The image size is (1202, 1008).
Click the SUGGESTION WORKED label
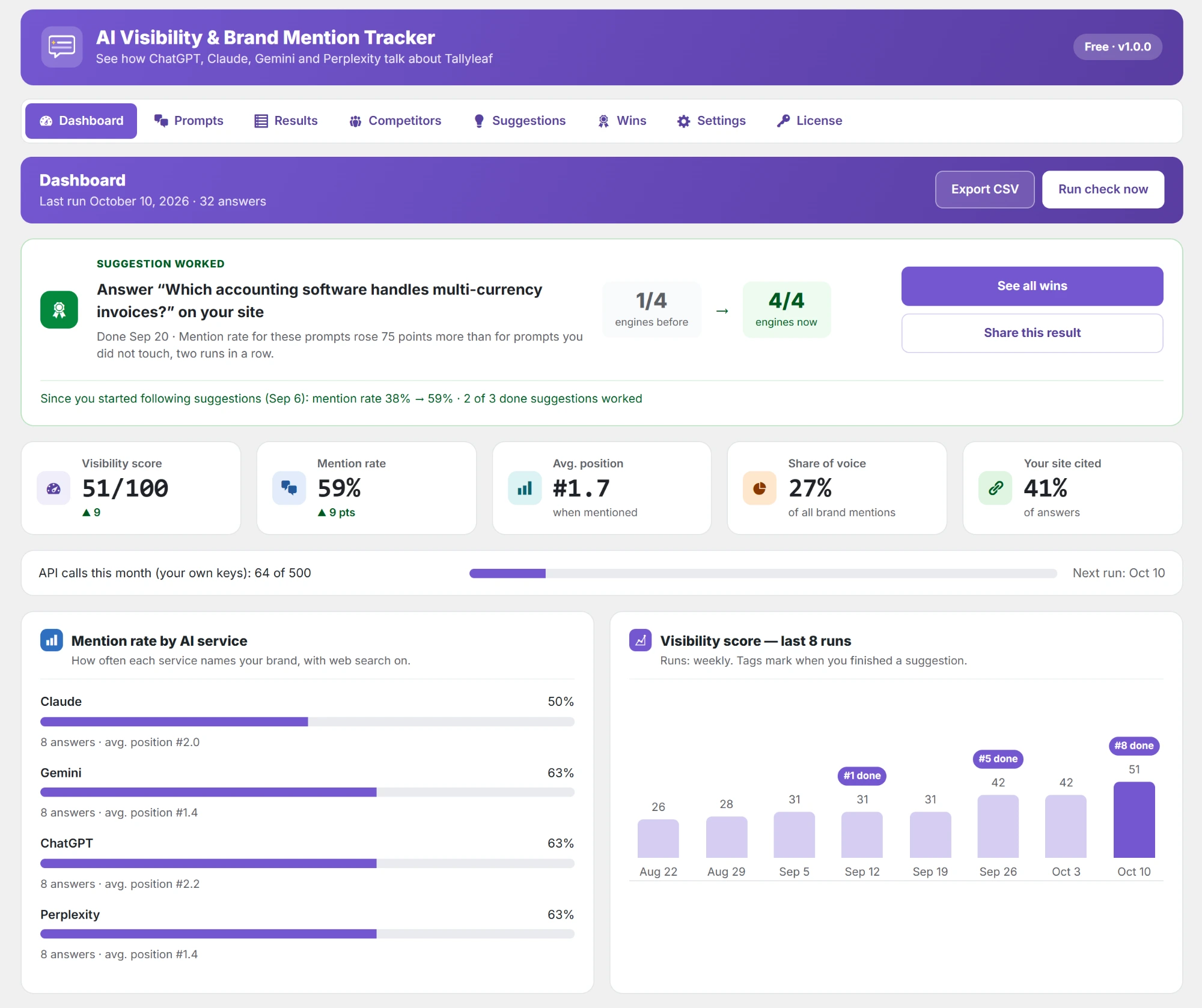160,264
